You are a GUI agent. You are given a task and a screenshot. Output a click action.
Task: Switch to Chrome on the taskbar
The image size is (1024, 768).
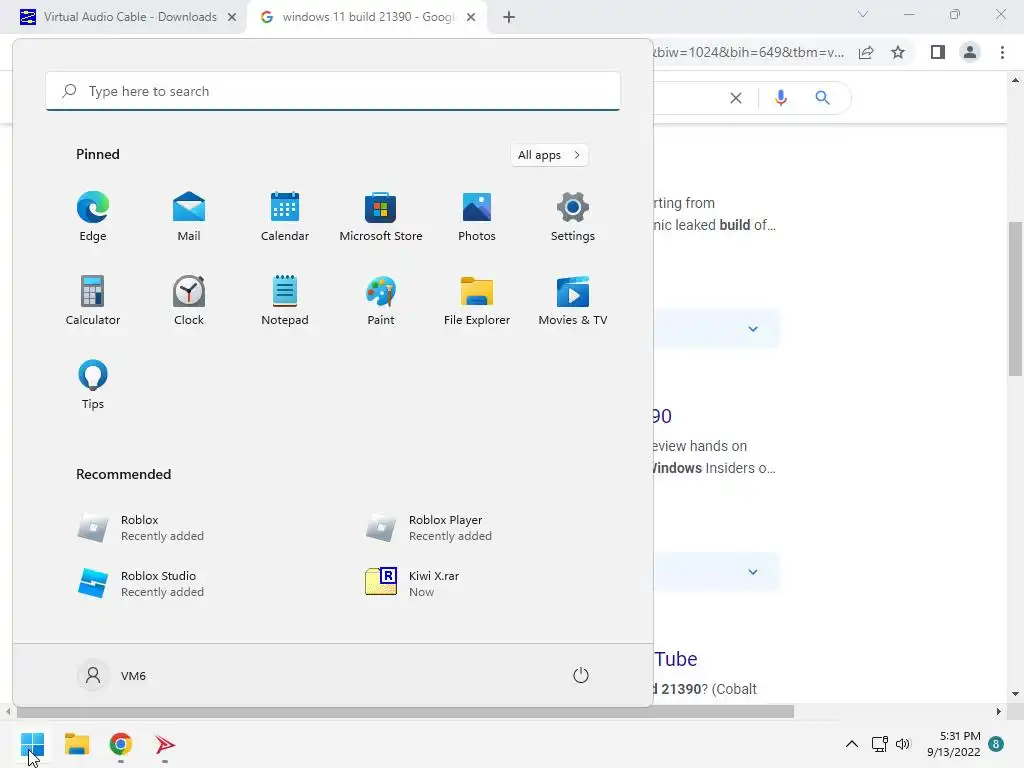point(121,744)
